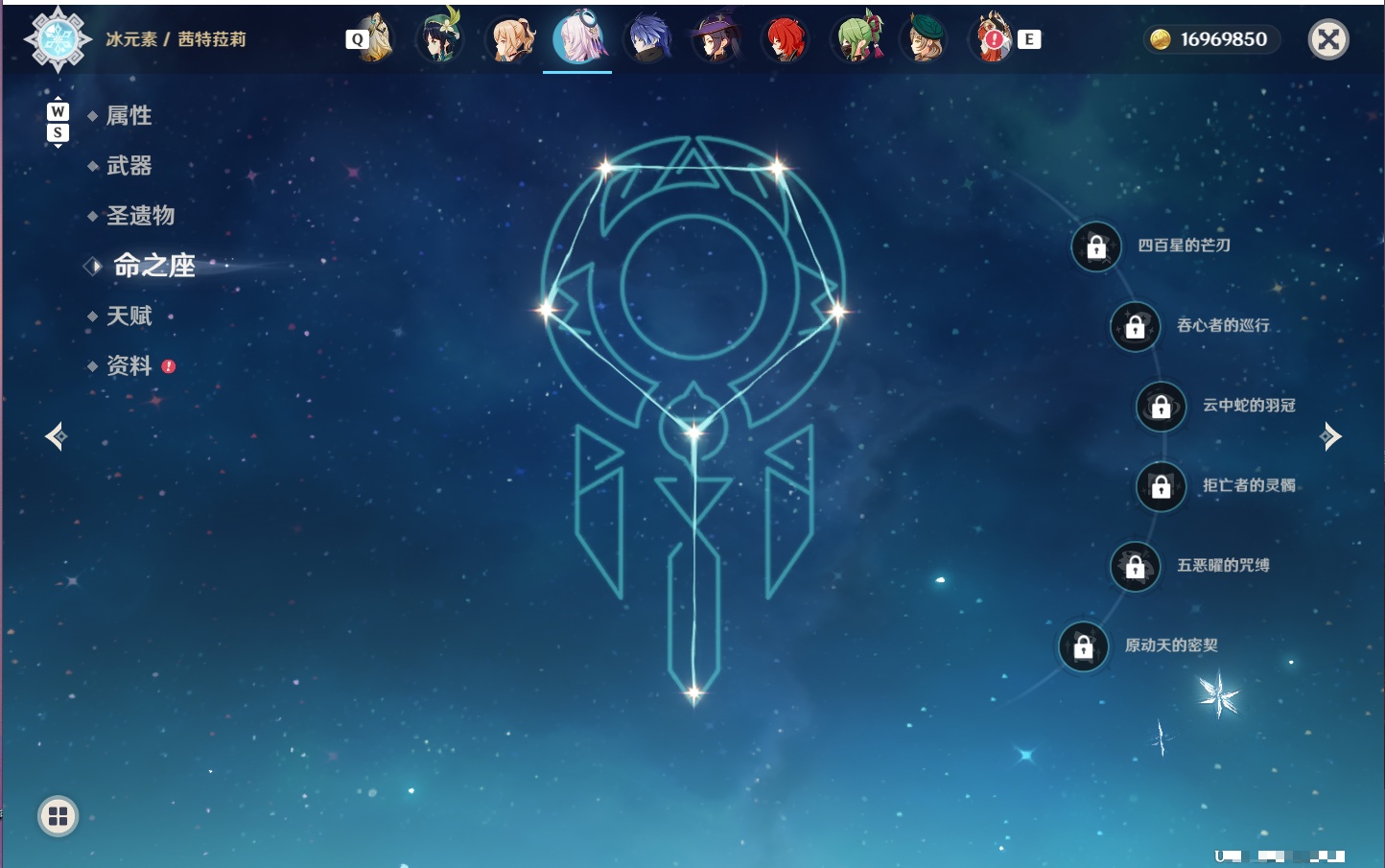This screenshot has height=868, width=1385.
Task: Select the avatar with red exclamation badge
Action: click(993, 39)
